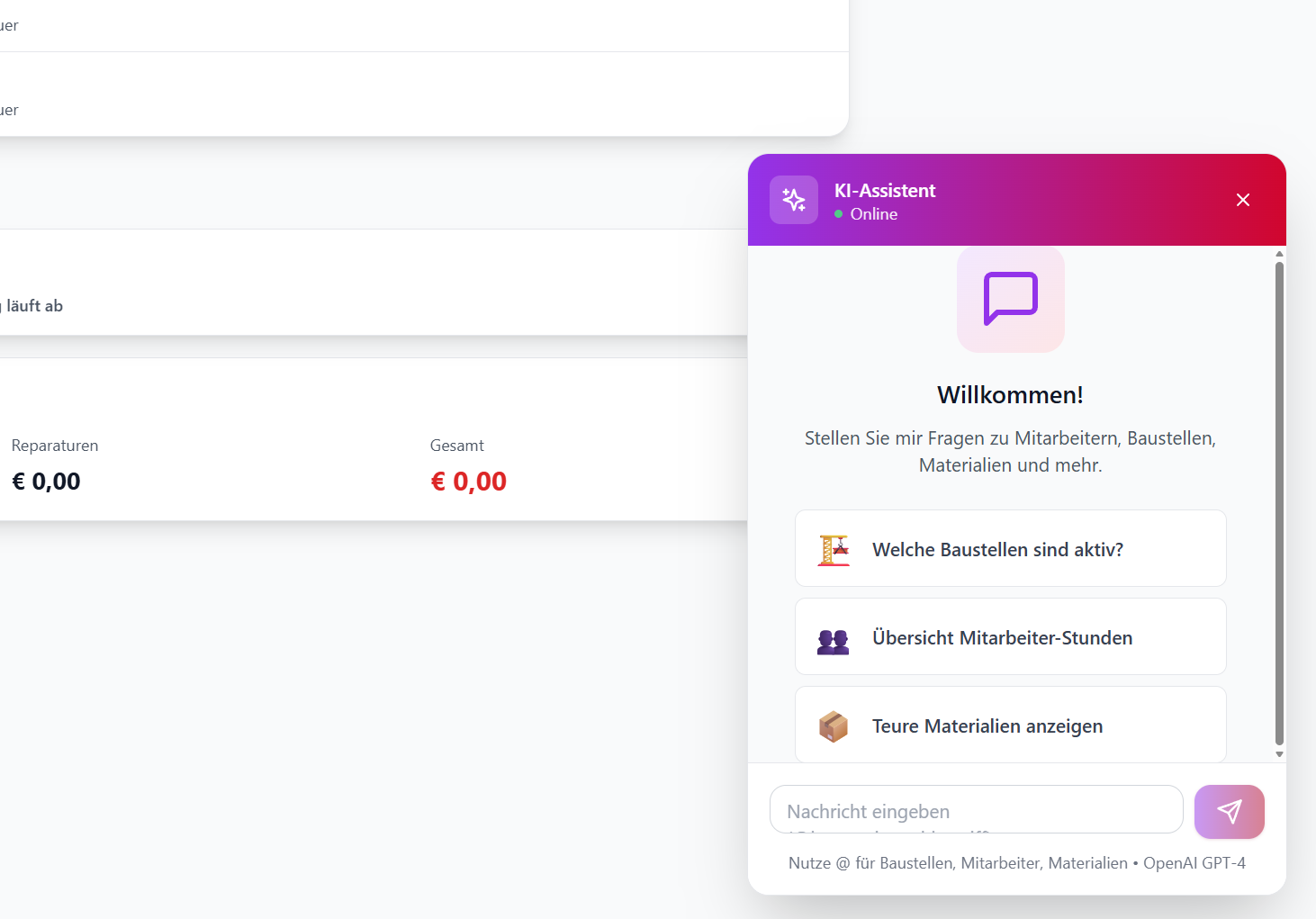Click the chat panel scrollbar thumb
1316x919 pixels.
click(1279, 504)
